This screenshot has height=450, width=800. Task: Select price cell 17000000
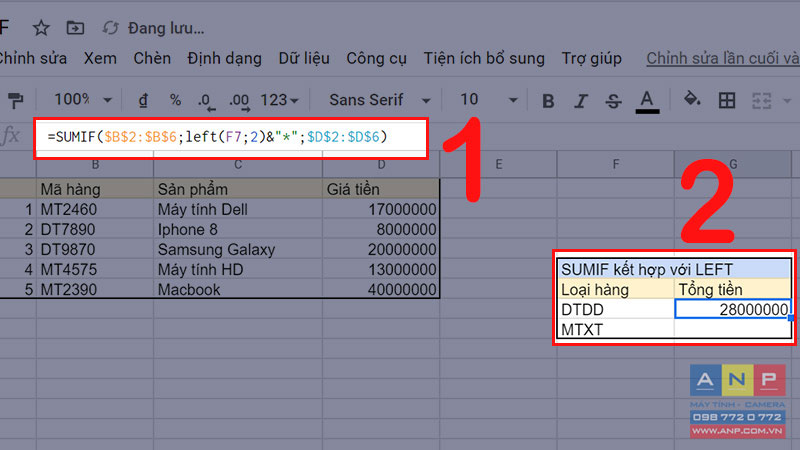[x=381, y=209]
